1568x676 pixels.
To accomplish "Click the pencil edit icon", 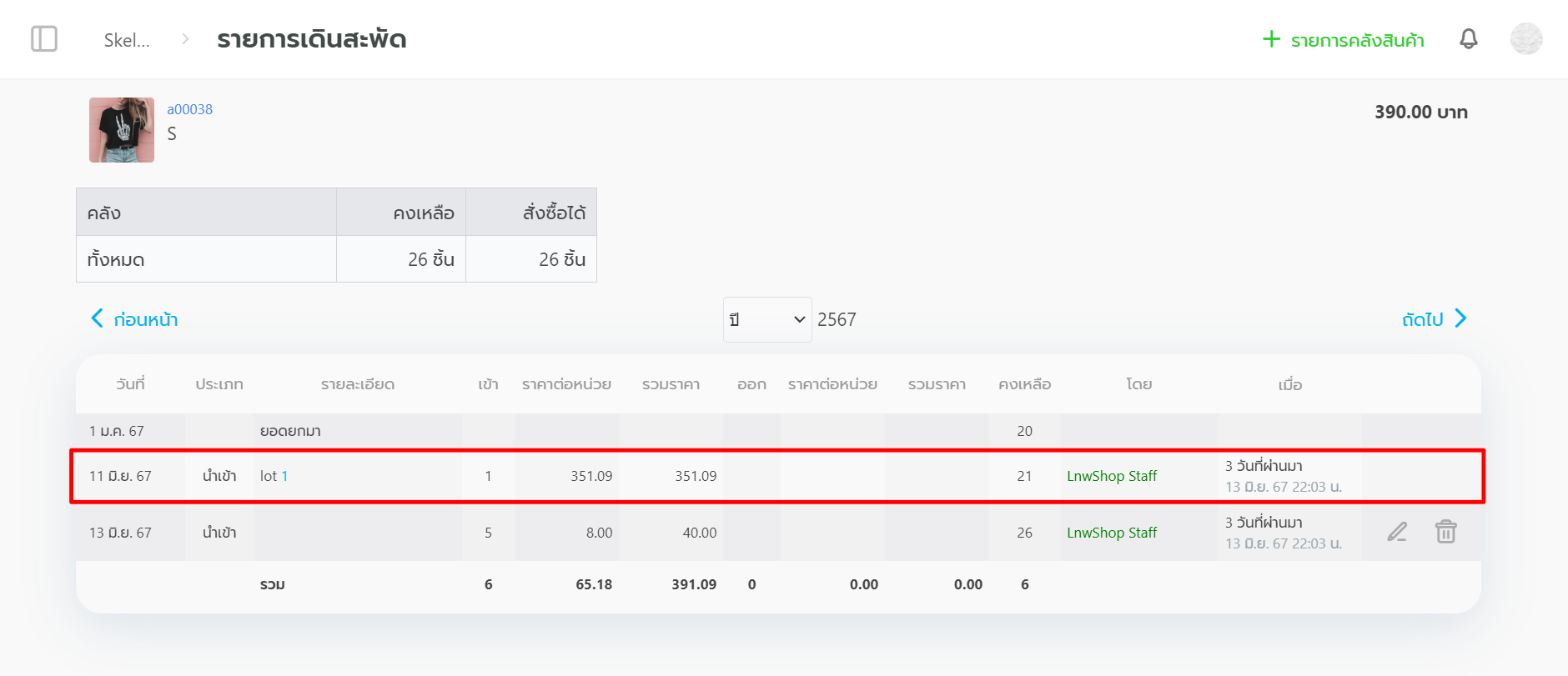I will (x=1397, y=532).
